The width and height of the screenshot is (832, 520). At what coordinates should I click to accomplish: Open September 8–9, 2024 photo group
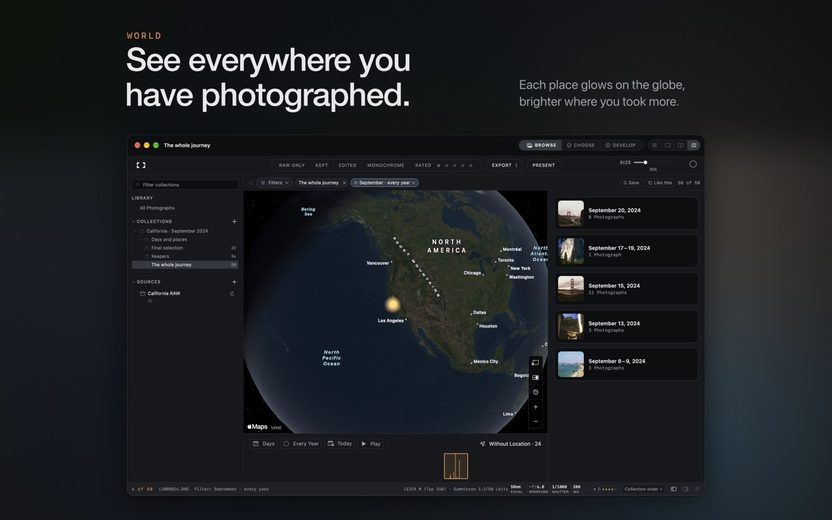[x=627, y=364]
